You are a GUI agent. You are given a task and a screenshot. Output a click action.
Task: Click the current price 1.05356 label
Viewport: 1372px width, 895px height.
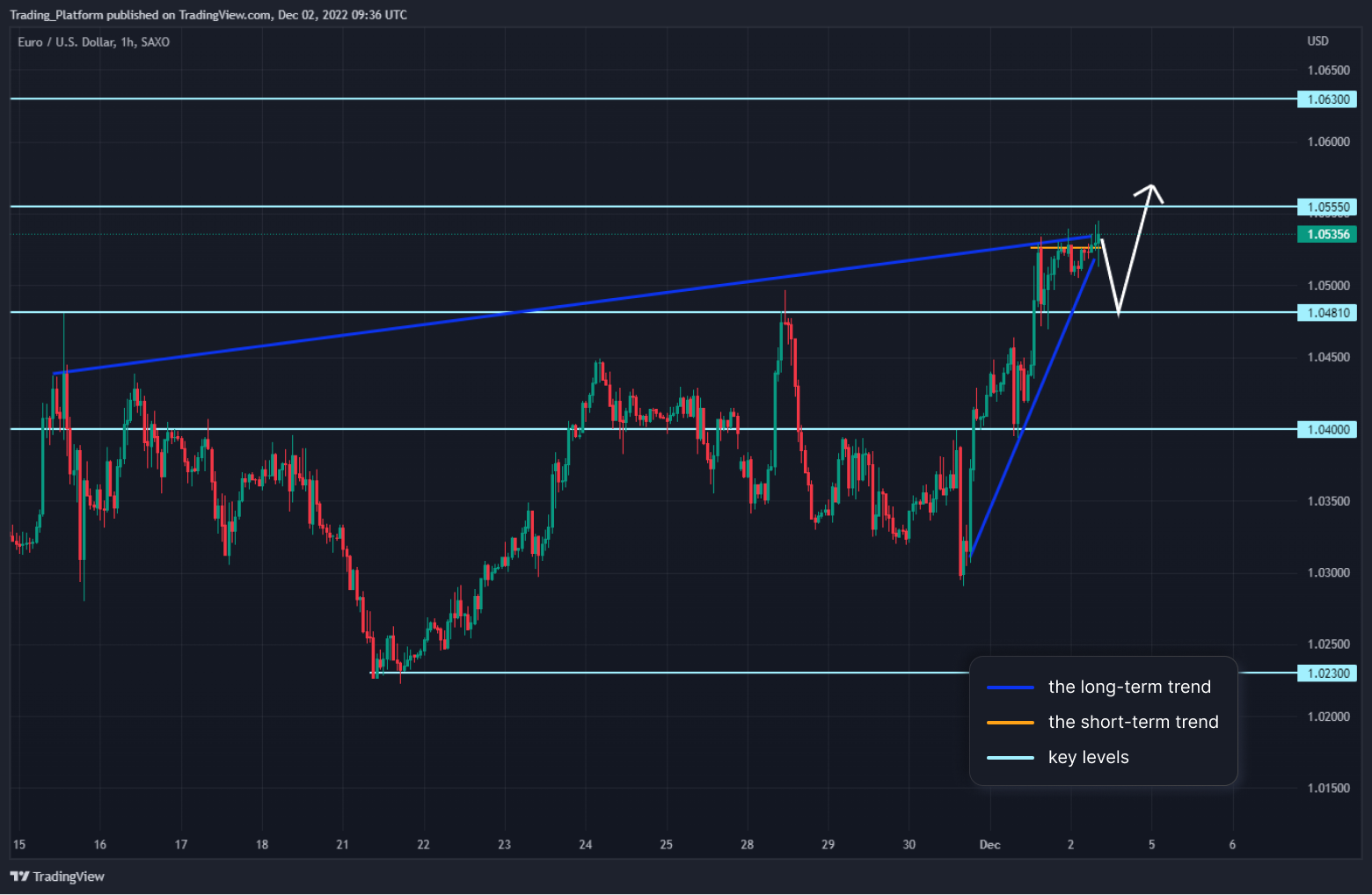[1327, 235]
